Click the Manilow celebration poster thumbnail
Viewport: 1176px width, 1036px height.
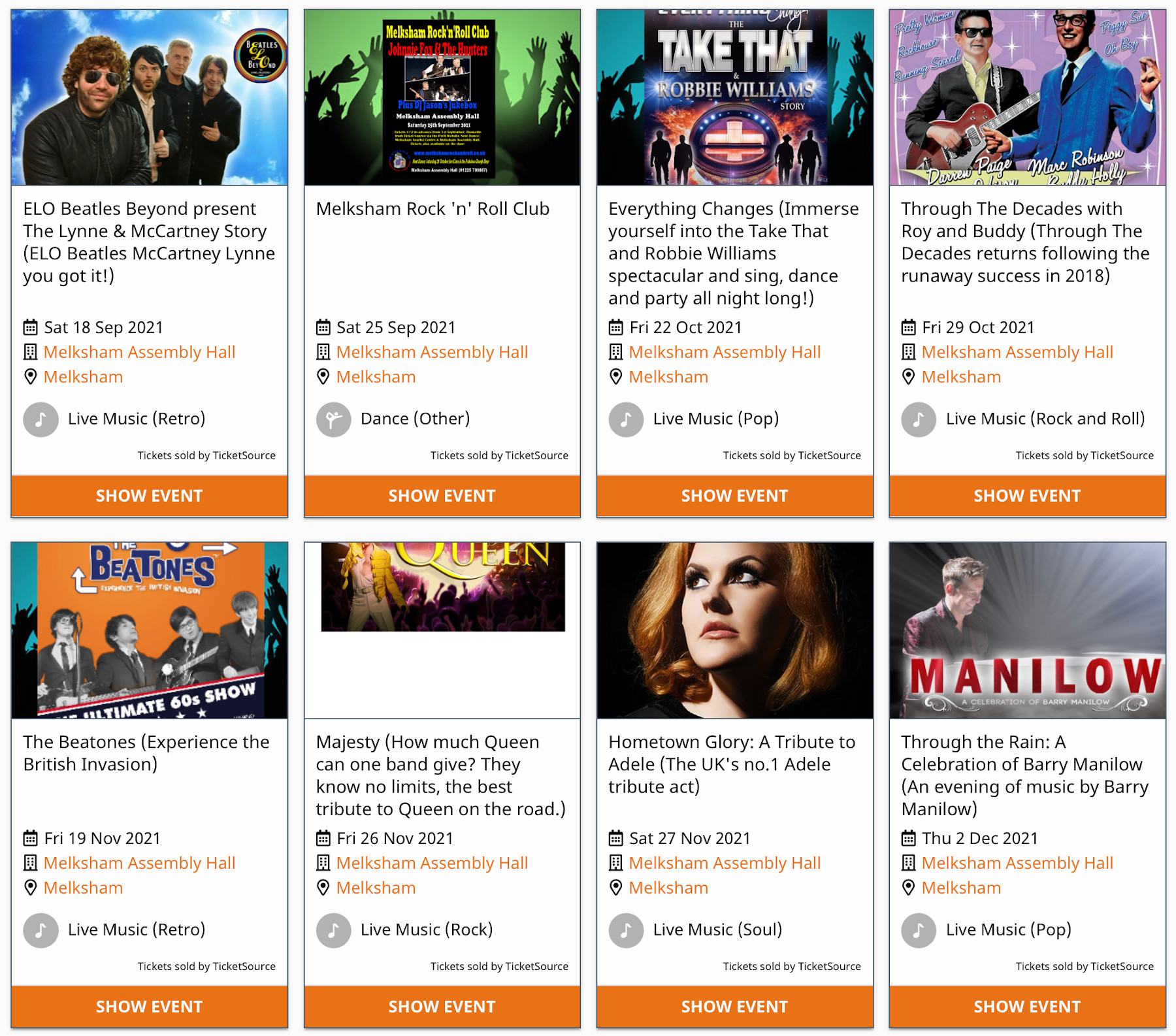click(x=1027, y=630)
